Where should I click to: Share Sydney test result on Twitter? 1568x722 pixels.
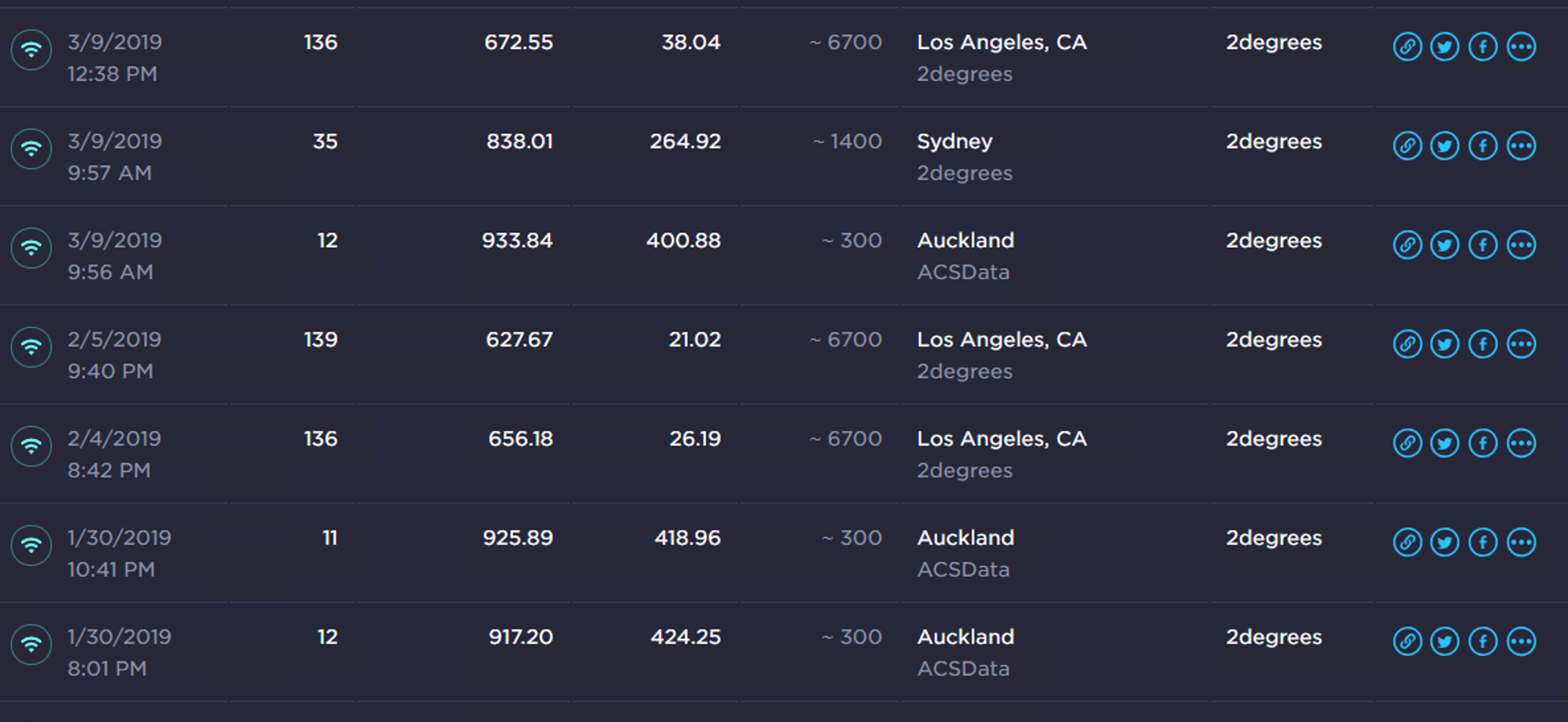[1445, 146]
